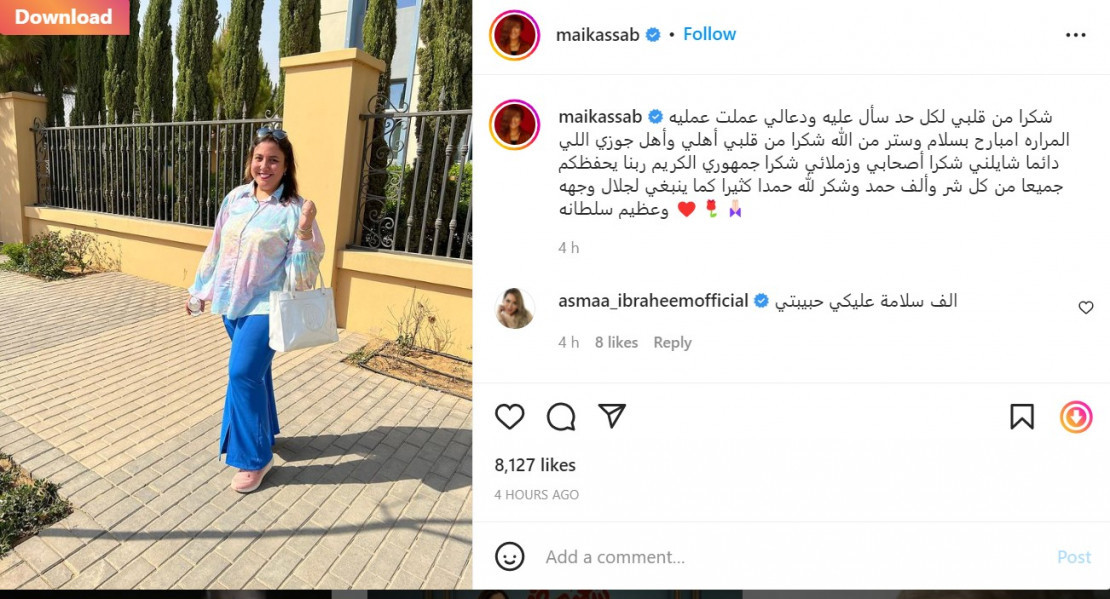
Task: Open the three-dots more options menu
Action: pos(1075,35)
